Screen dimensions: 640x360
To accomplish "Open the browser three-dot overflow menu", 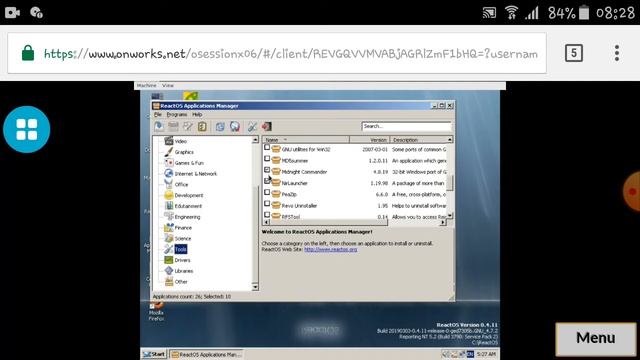I will pyautogui.click(x=617, y=53).
